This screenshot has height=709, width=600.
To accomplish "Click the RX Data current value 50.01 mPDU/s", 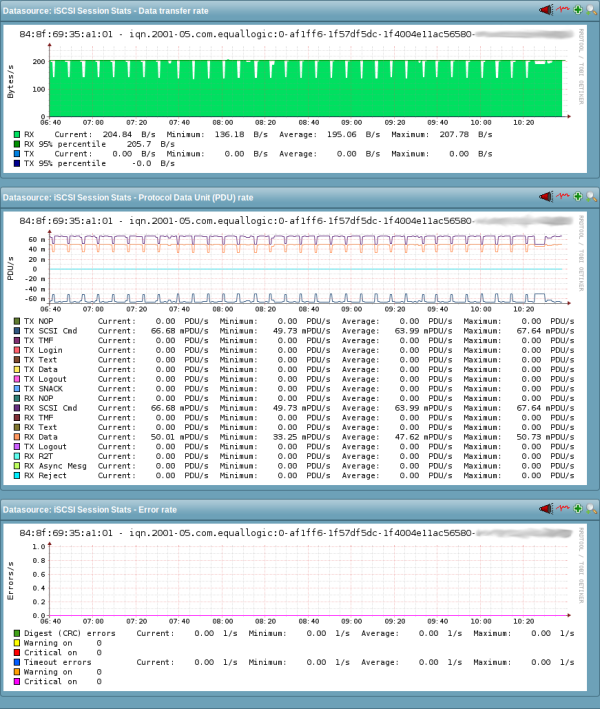I will [x=180, y=437].
